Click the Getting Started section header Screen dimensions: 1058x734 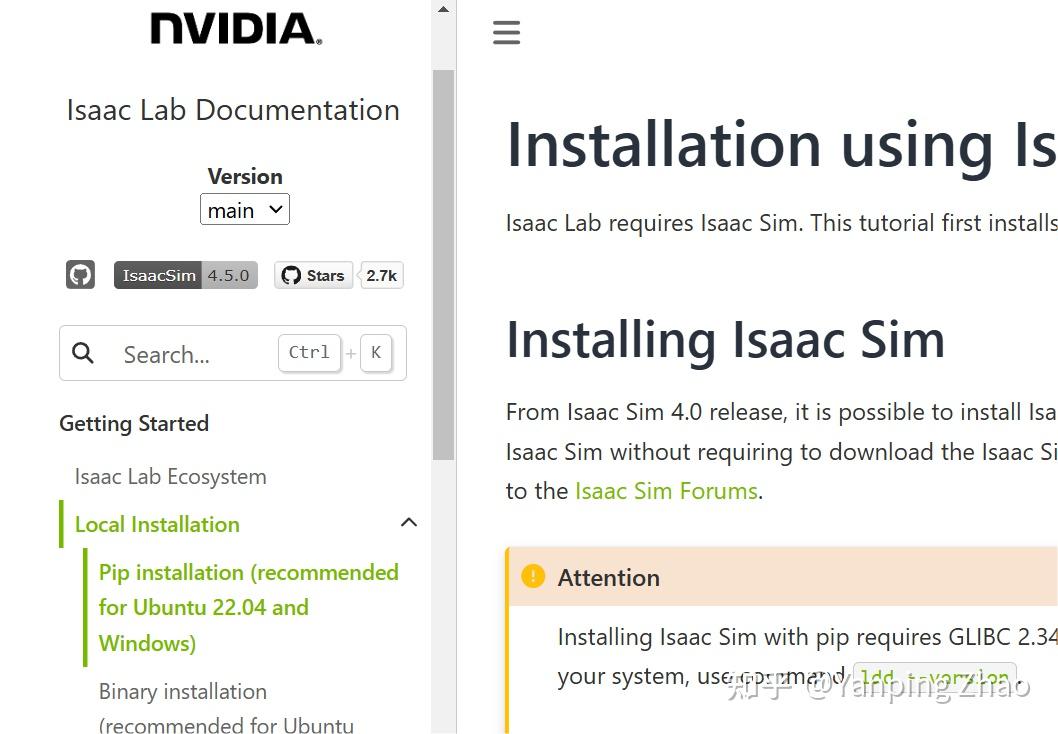(134, 423)
